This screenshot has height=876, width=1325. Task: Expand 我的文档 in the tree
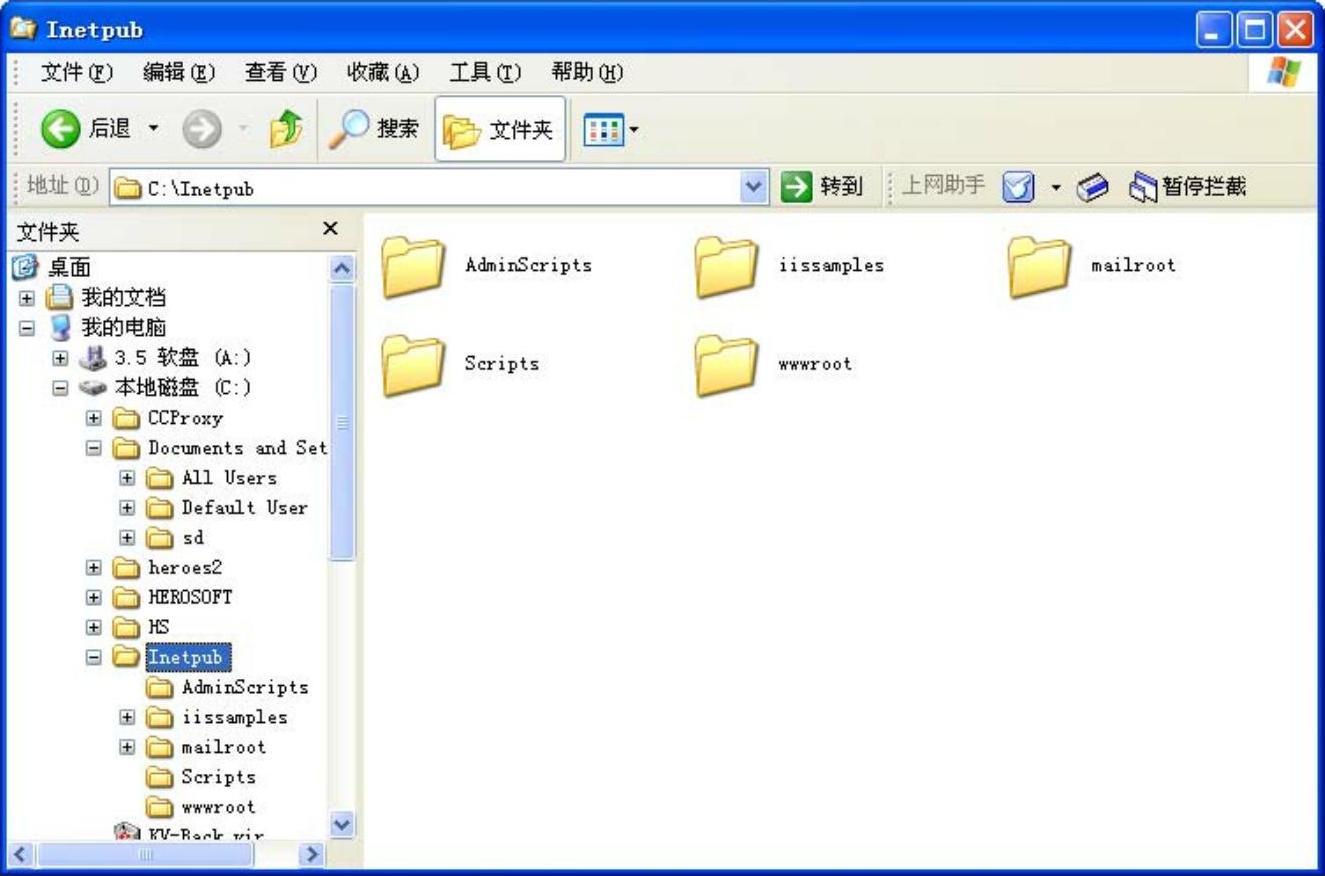click(27, 298)
